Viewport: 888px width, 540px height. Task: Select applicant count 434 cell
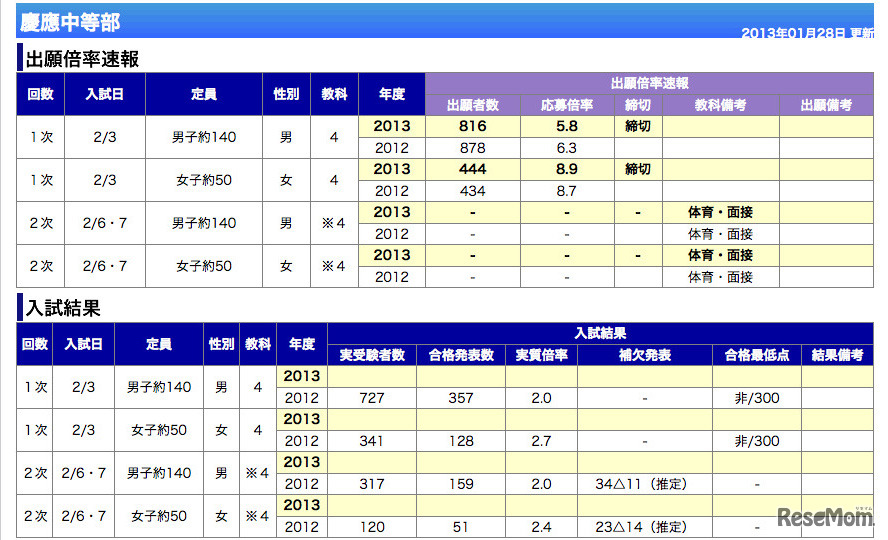click(x=472, y=191)
